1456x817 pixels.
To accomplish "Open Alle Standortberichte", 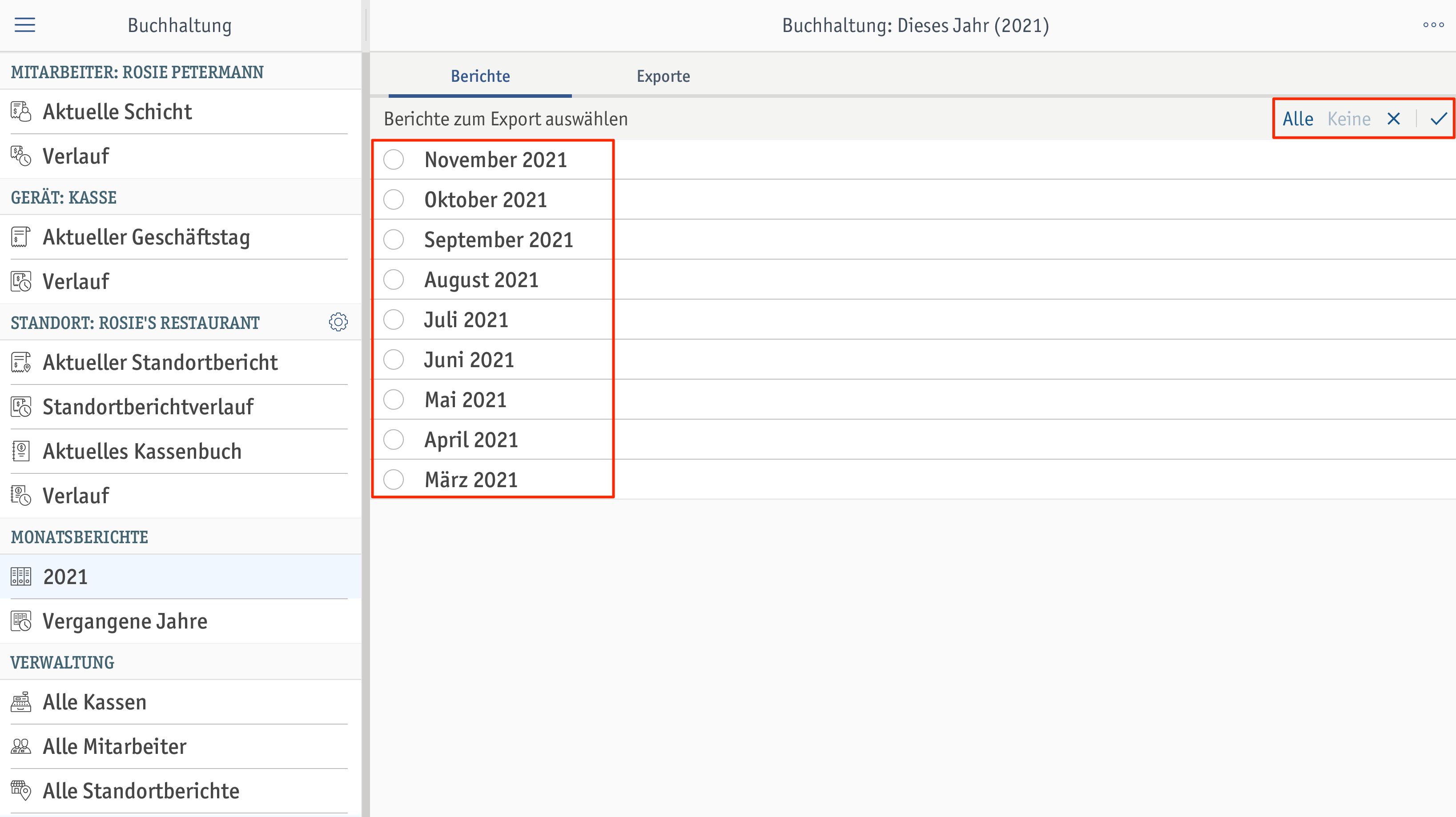I will (x=180, y=791).
